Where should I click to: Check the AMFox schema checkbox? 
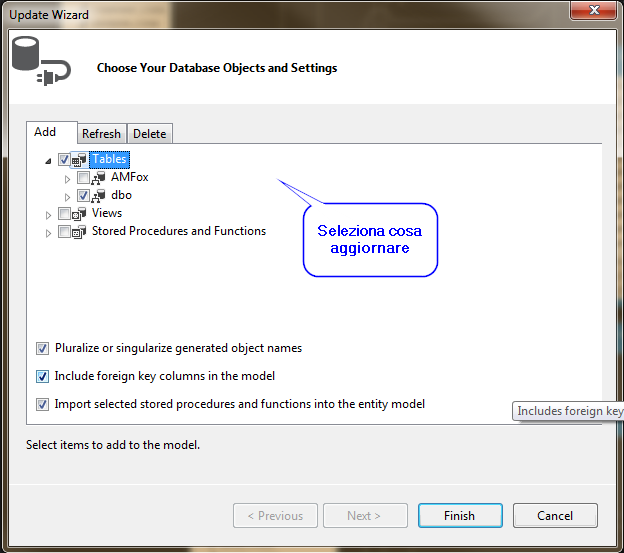(83, 177)
